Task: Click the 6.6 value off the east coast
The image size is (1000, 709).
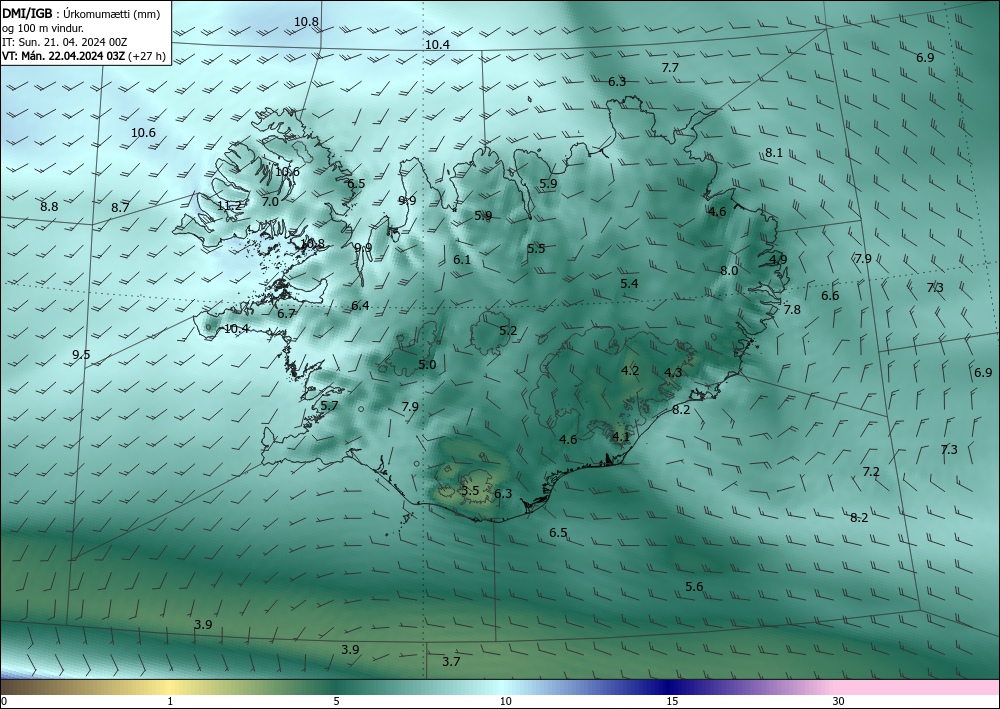Action: (830, 295)
